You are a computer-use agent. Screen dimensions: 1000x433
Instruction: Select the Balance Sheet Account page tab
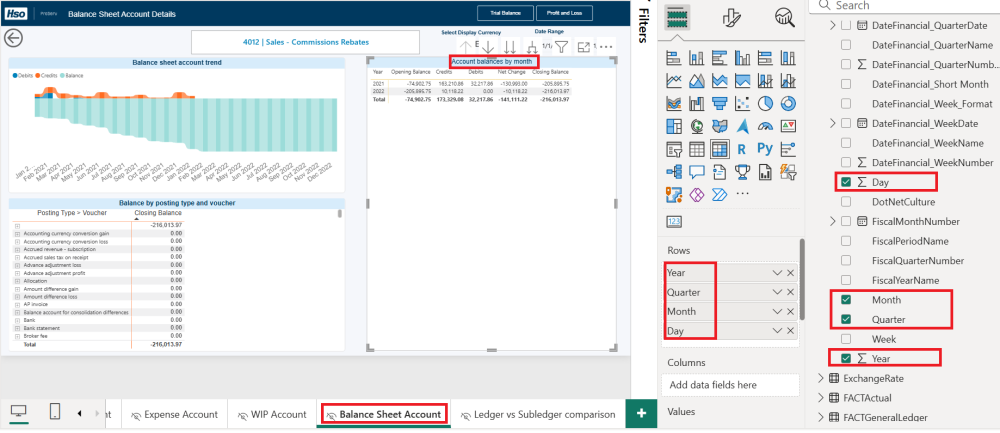(383, 415)
